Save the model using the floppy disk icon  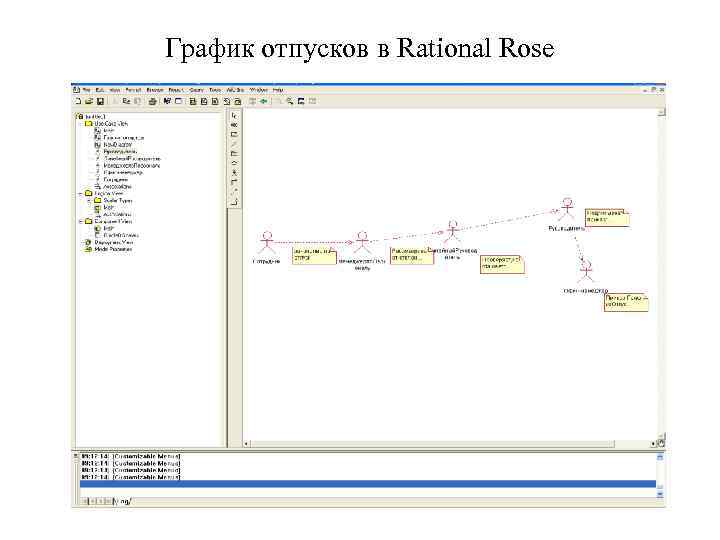(100, 101)
